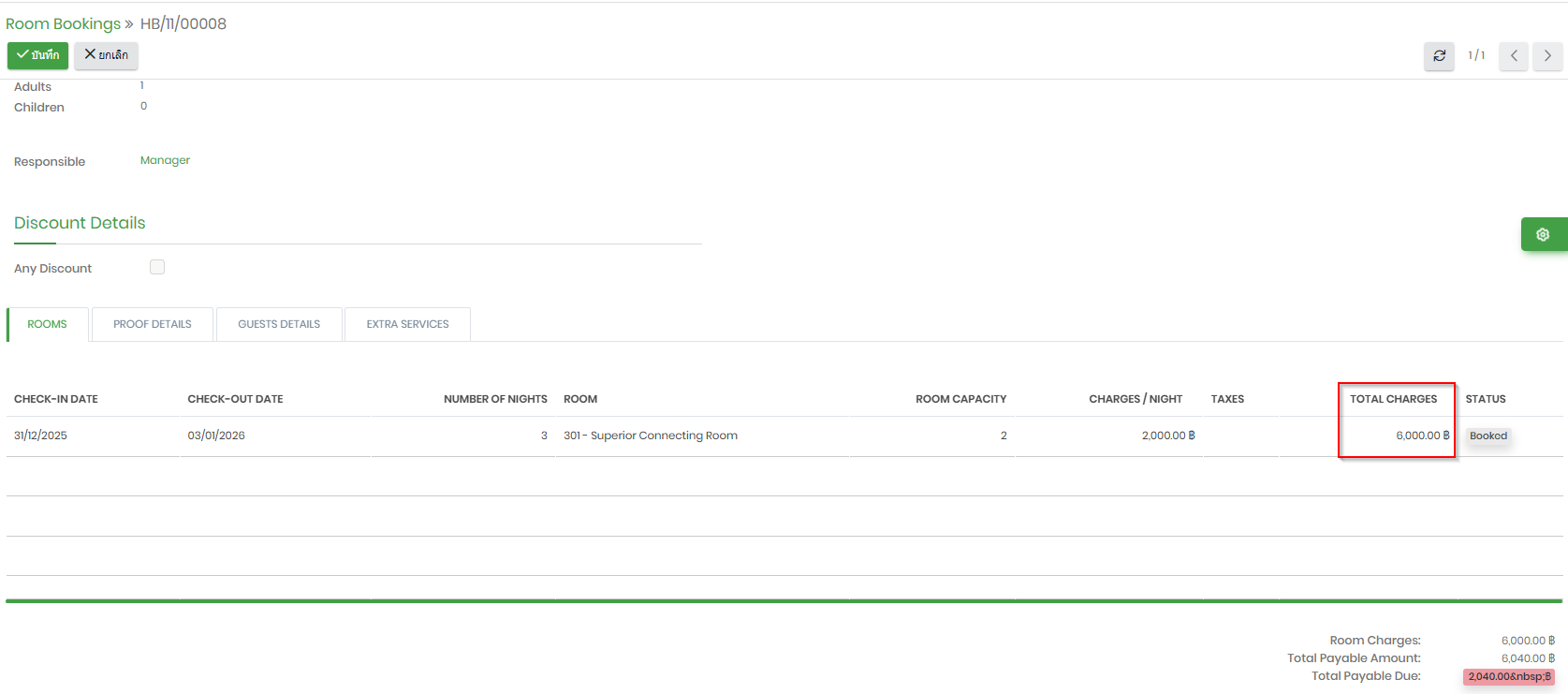The image size is (1568, 694).
Task: Click the red Total Payable Due amount
Action: pyautogui.click(x=1509, y=676)
